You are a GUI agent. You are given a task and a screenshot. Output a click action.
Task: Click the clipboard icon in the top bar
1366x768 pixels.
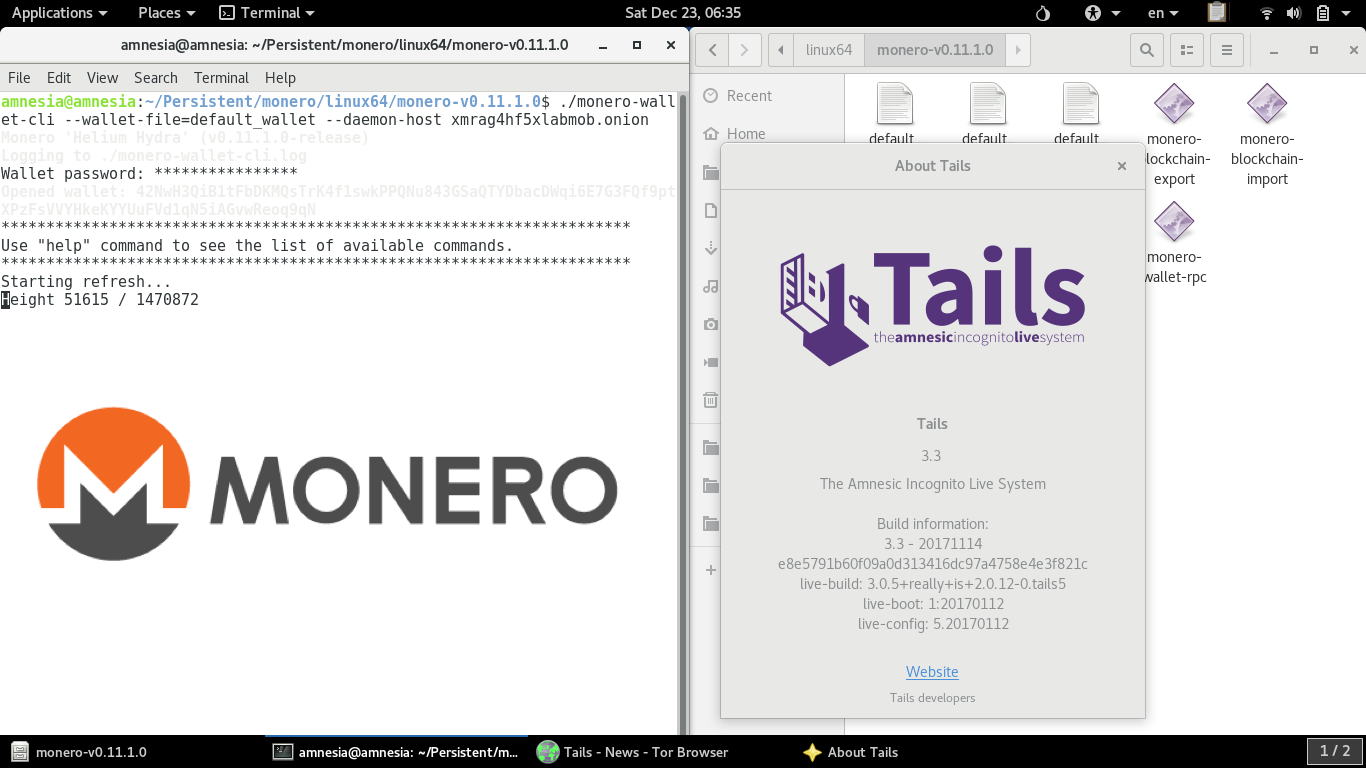[1216, 13]
